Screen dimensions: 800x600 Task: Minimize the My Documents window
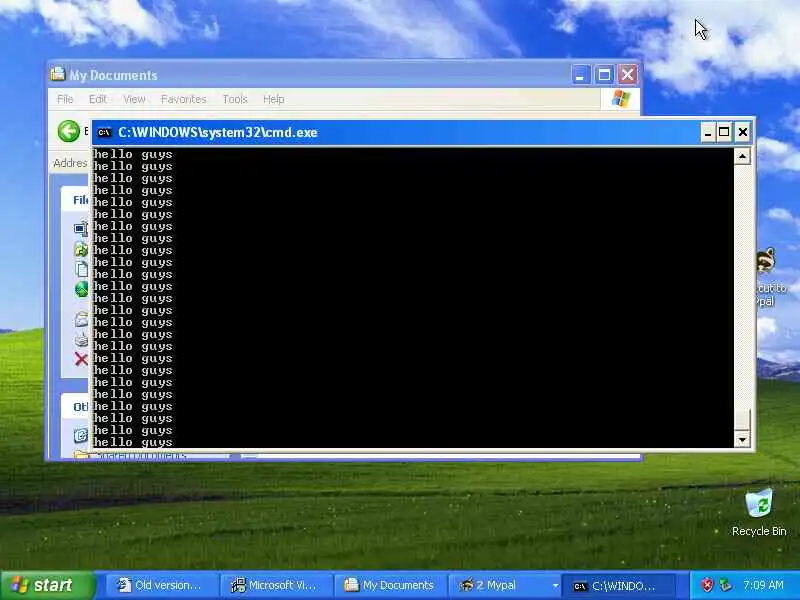580,75
